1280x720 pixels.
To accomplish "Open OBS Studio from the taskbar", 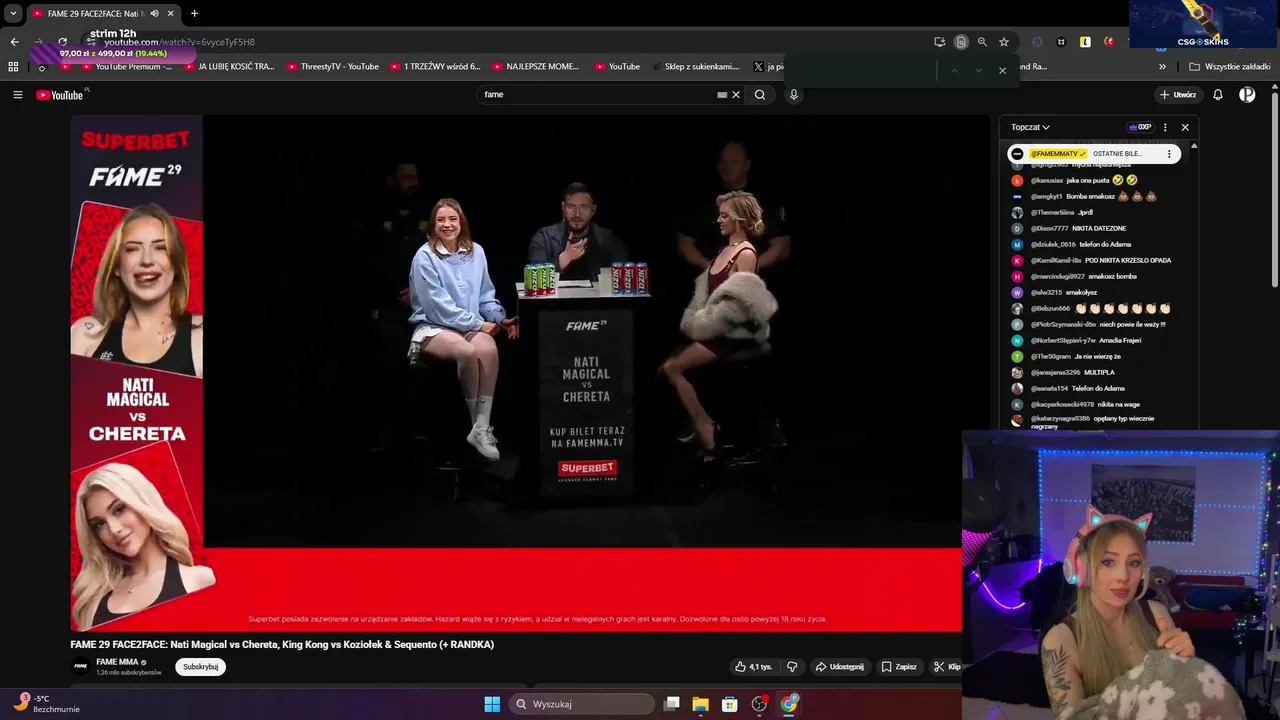I will [759, 704].
